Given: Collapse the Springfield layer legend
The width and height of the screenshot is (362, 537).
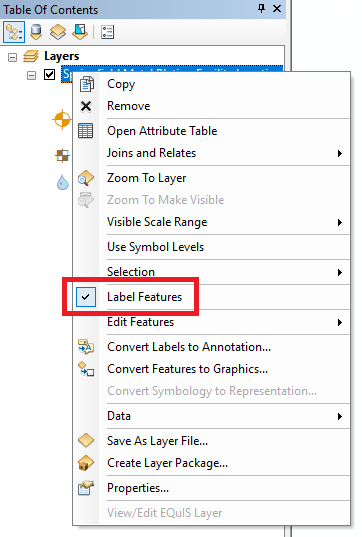Looking at the screenshot, I should [x=31, y=75].
